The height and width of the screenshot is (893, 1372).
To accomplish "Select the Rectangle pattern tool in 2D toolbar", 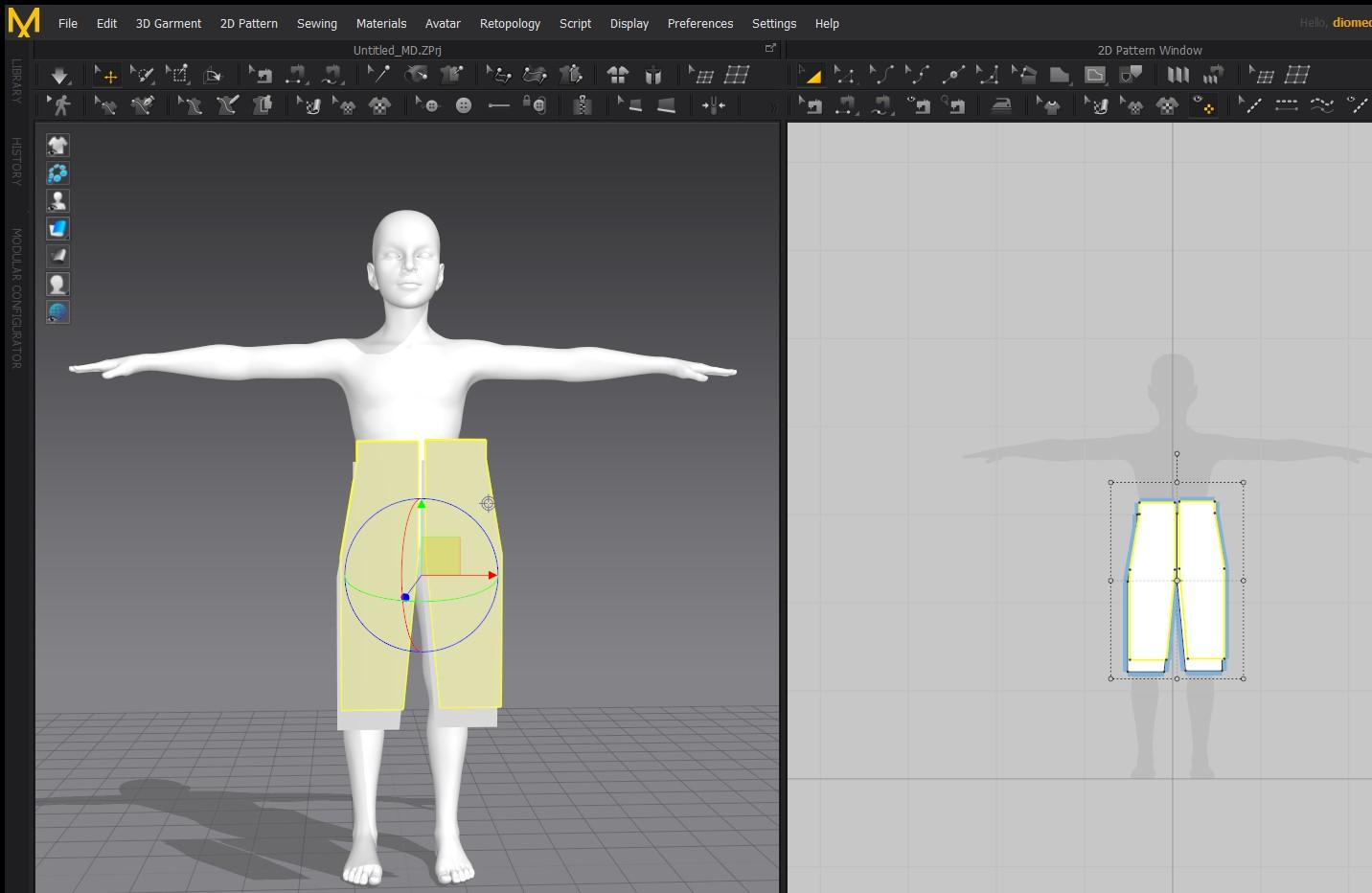I will [1059, 75].
